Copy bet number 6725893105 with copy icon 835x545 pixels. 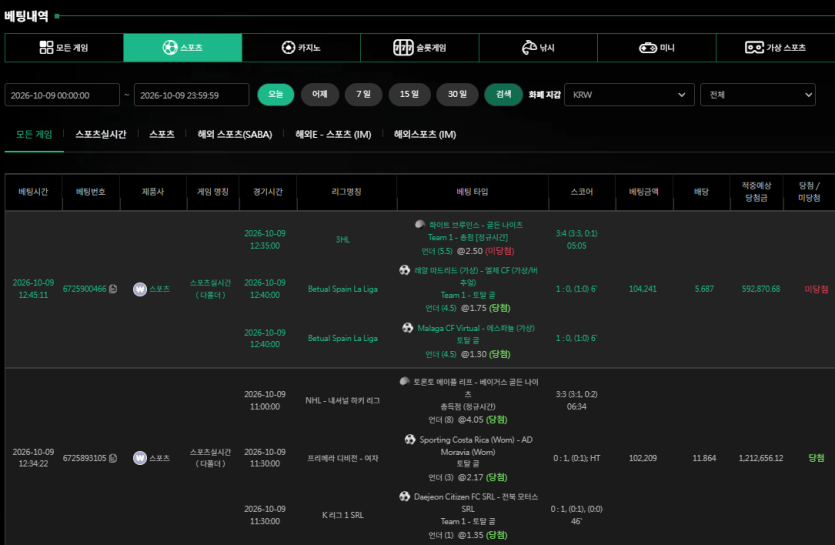point(113,458)
